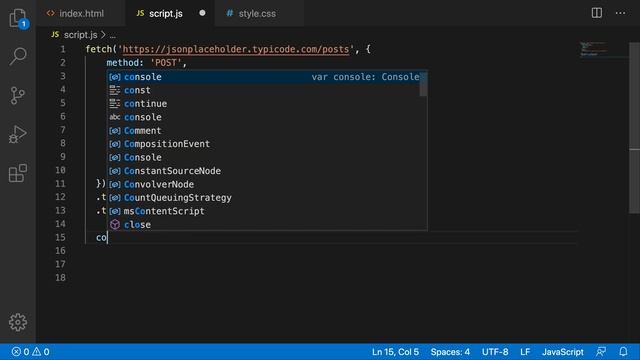Click the feedback icon in status bar
640x360 pixels.
point(601,351)
